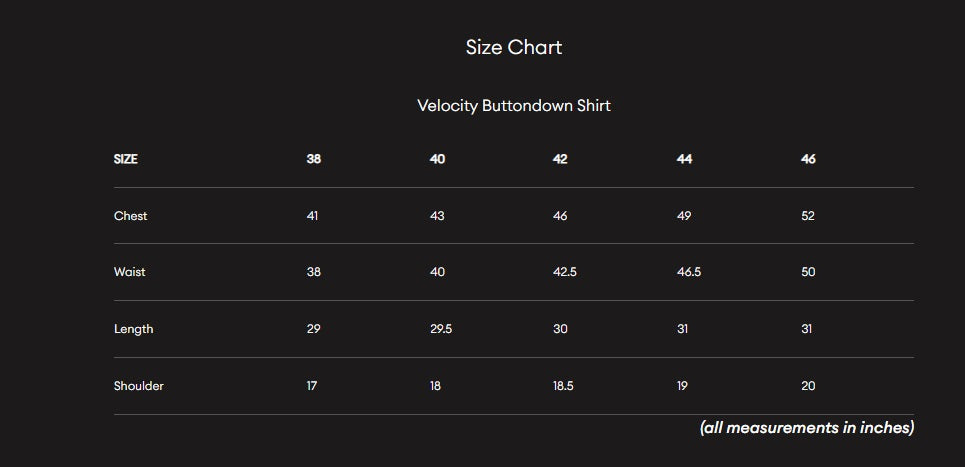965x467 pixels.
Task: Select shoulder measurement 18.5
Action: (x=563, y=386)
